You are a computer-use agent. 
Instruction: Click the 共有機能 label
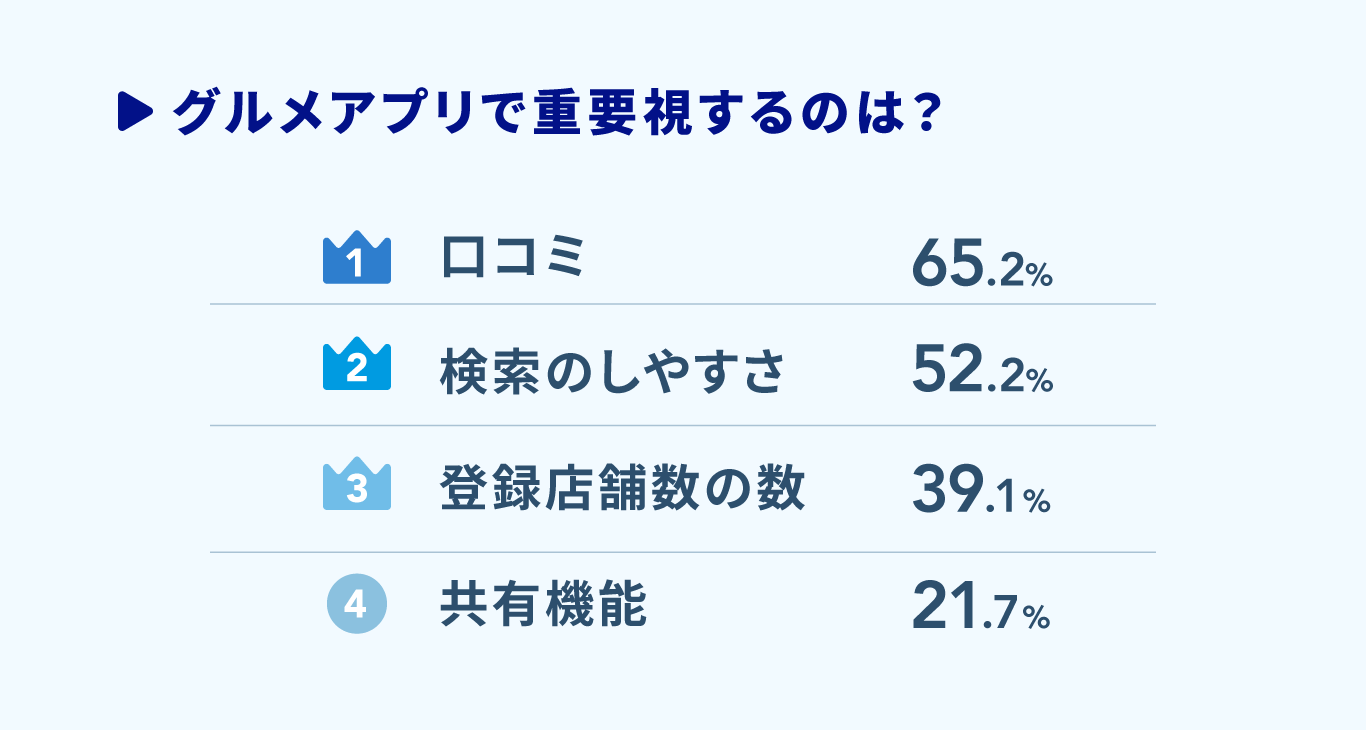pos(544,606)
